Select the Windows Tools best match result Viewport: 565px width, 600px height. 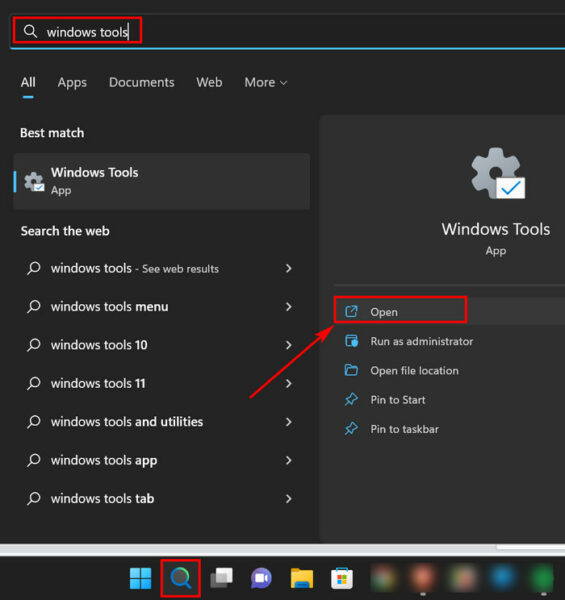coord(161,181)
